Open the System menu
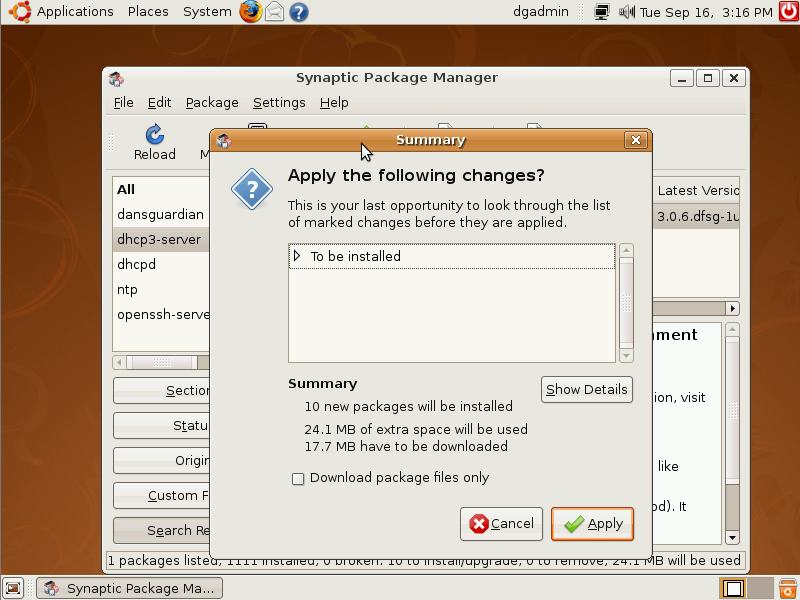Viewport: 800px width, 600px height. pyautogui.click(x=207, y=11)
